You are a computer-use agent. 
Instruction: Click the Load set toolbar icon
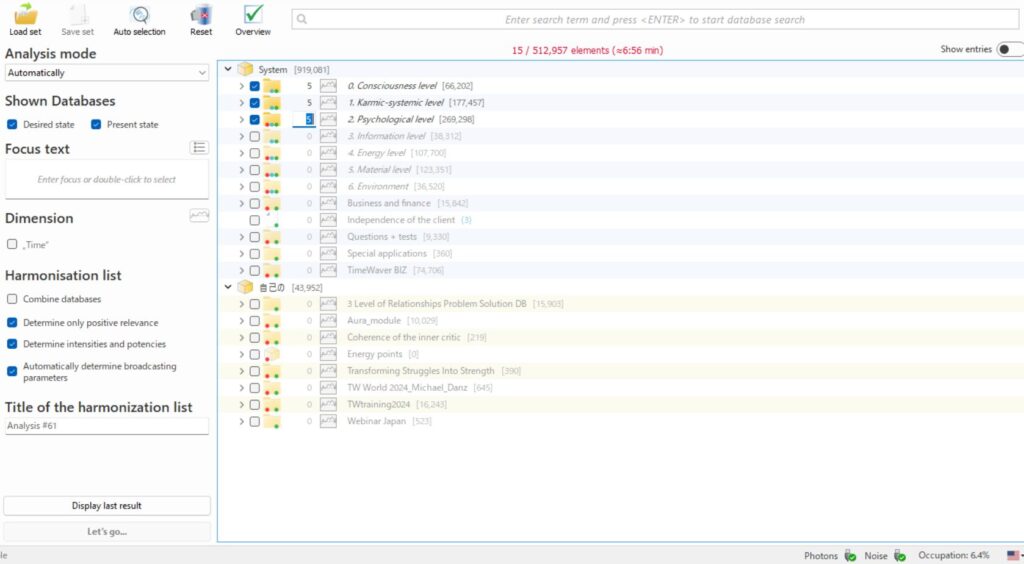26,15
